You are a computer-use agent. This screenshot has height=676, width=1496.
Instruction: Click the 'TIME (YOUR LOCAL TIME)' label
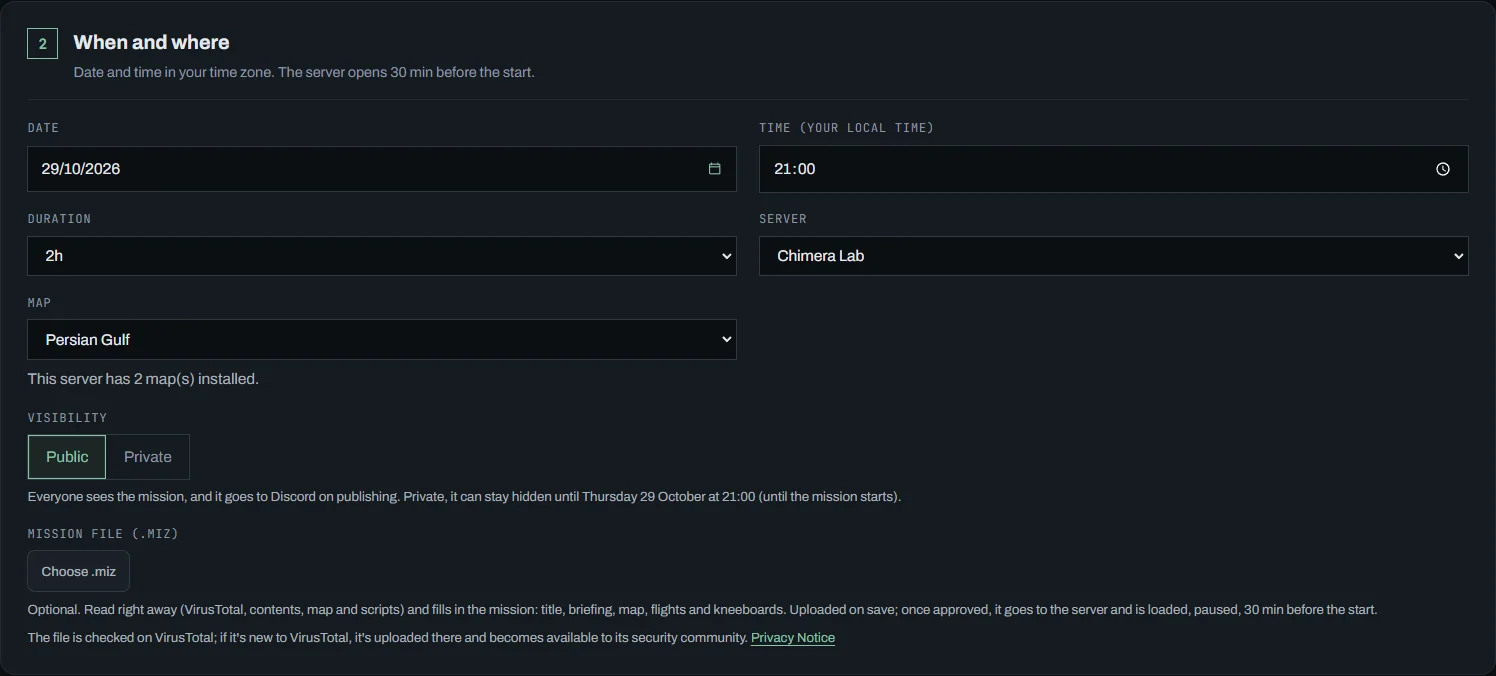click(x=846, y=128)
